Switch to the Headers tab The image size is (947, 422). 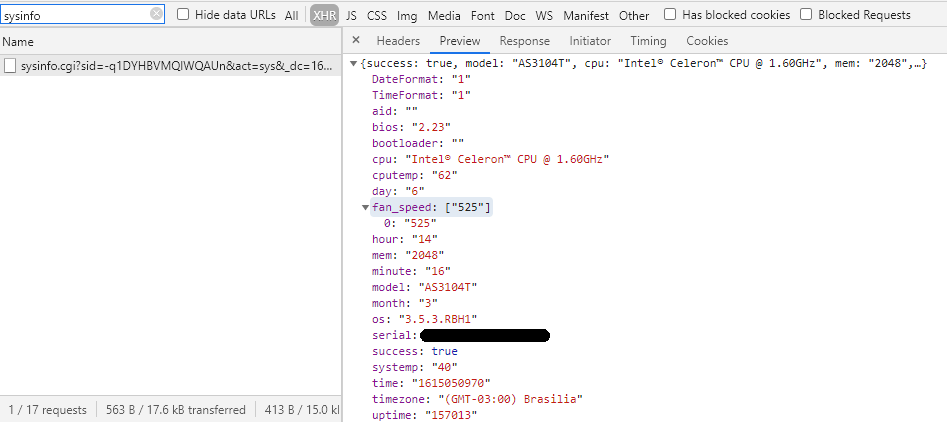398,41
